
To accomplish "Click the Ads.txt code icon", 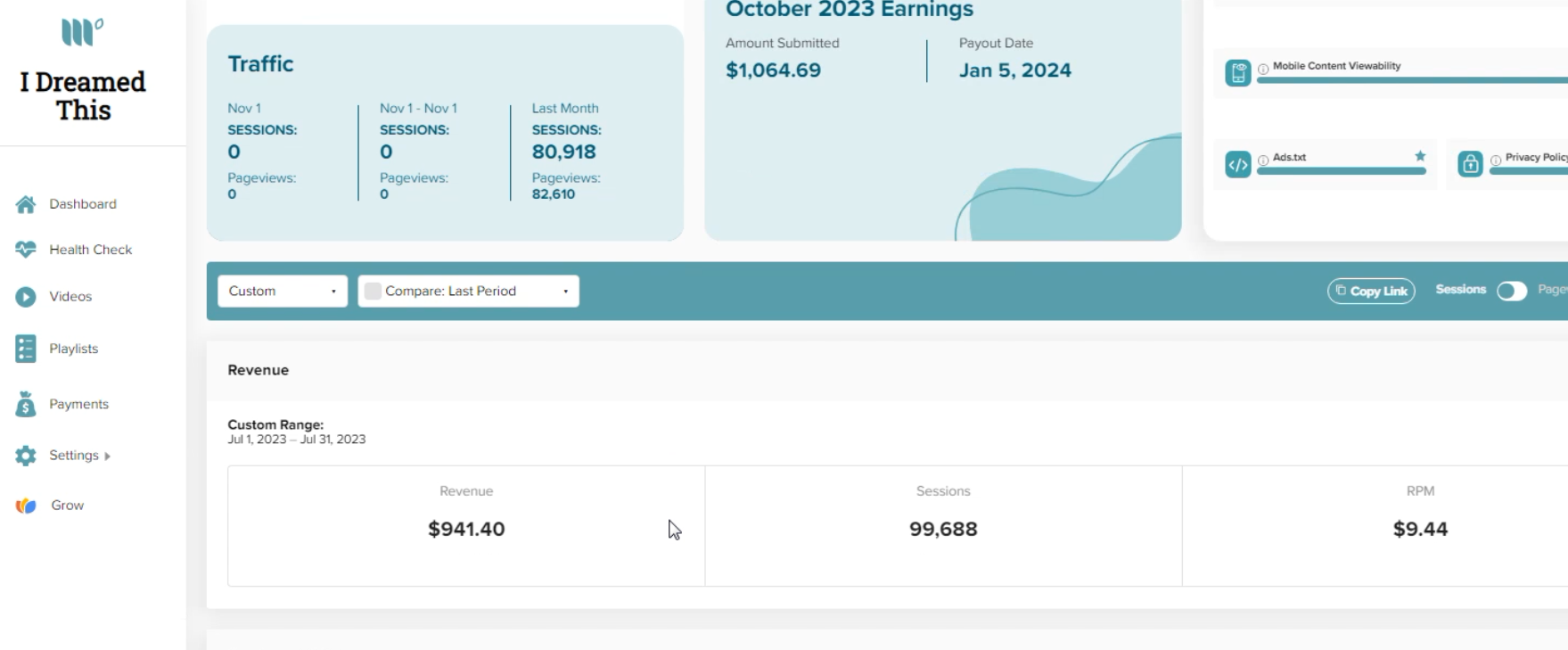I will pyautogui.click(x=1238, y=165).
